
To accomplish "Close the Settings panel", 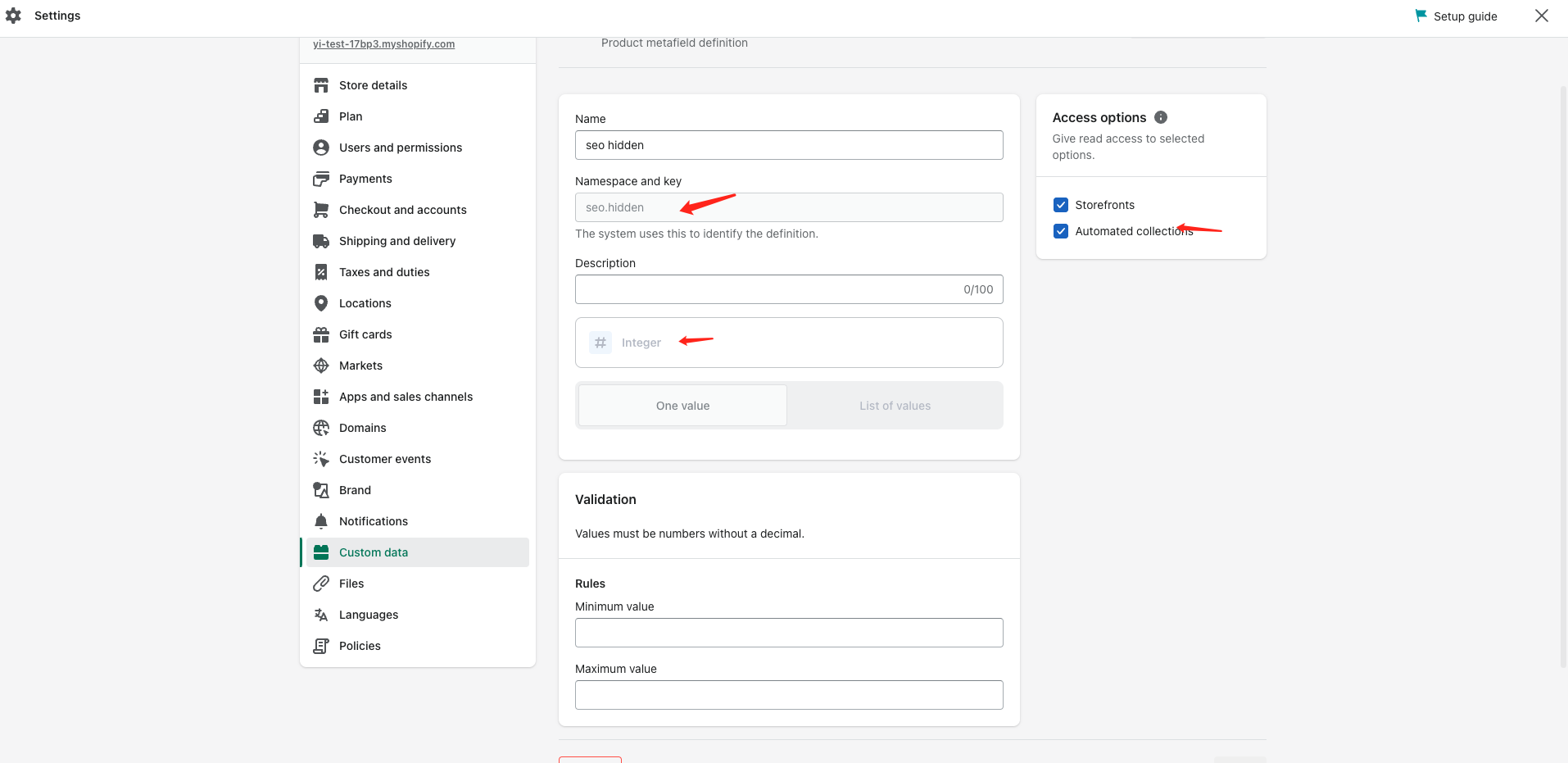I will [x=1541, y=16].
